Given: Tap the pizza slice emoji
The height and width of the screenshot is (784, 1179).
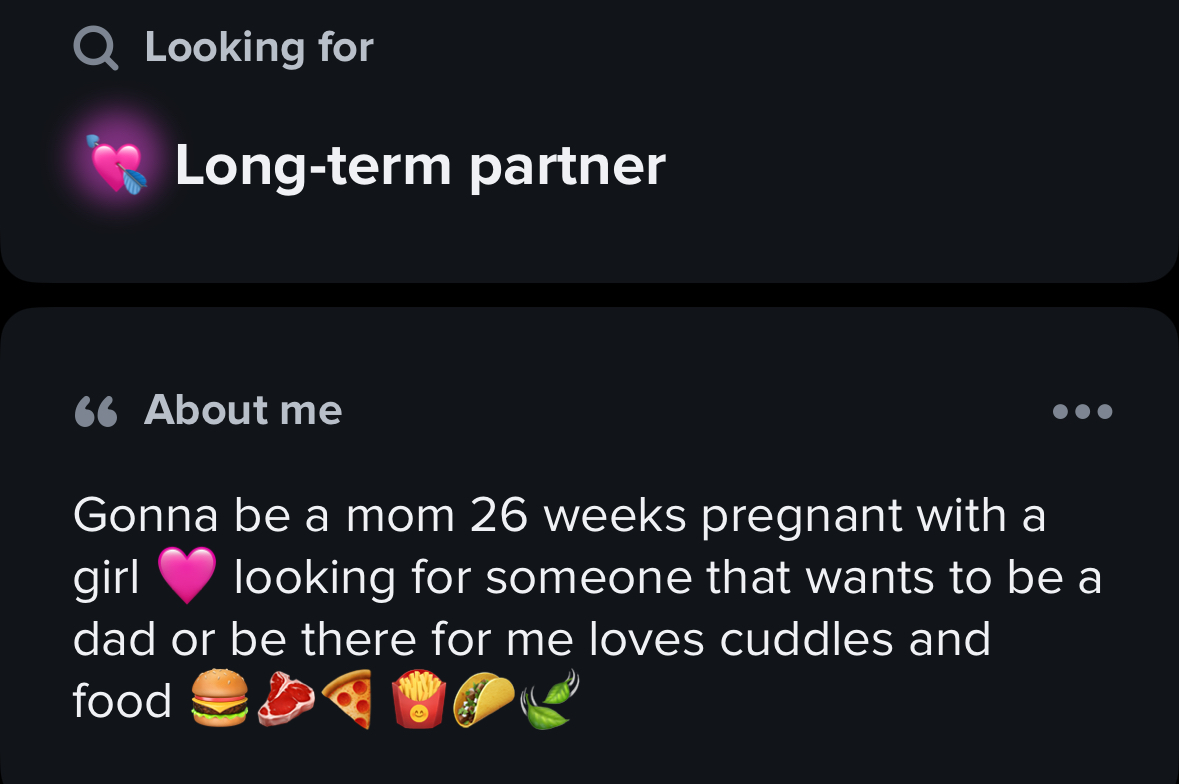Looking at the screenshot, I should tap(347, 698).
